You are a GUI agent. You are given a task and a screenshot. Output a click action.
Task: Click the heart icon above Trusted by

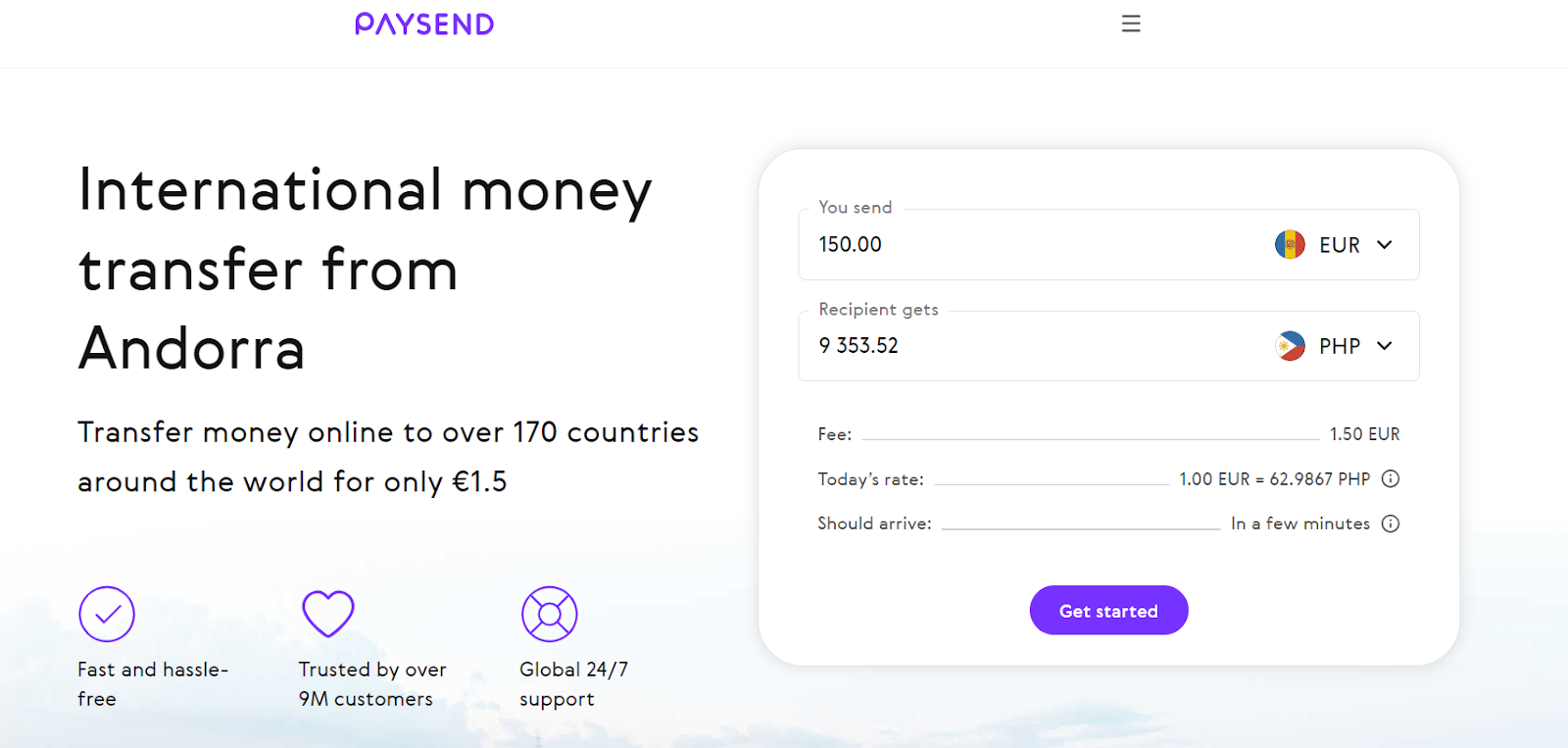pos(328,614)
